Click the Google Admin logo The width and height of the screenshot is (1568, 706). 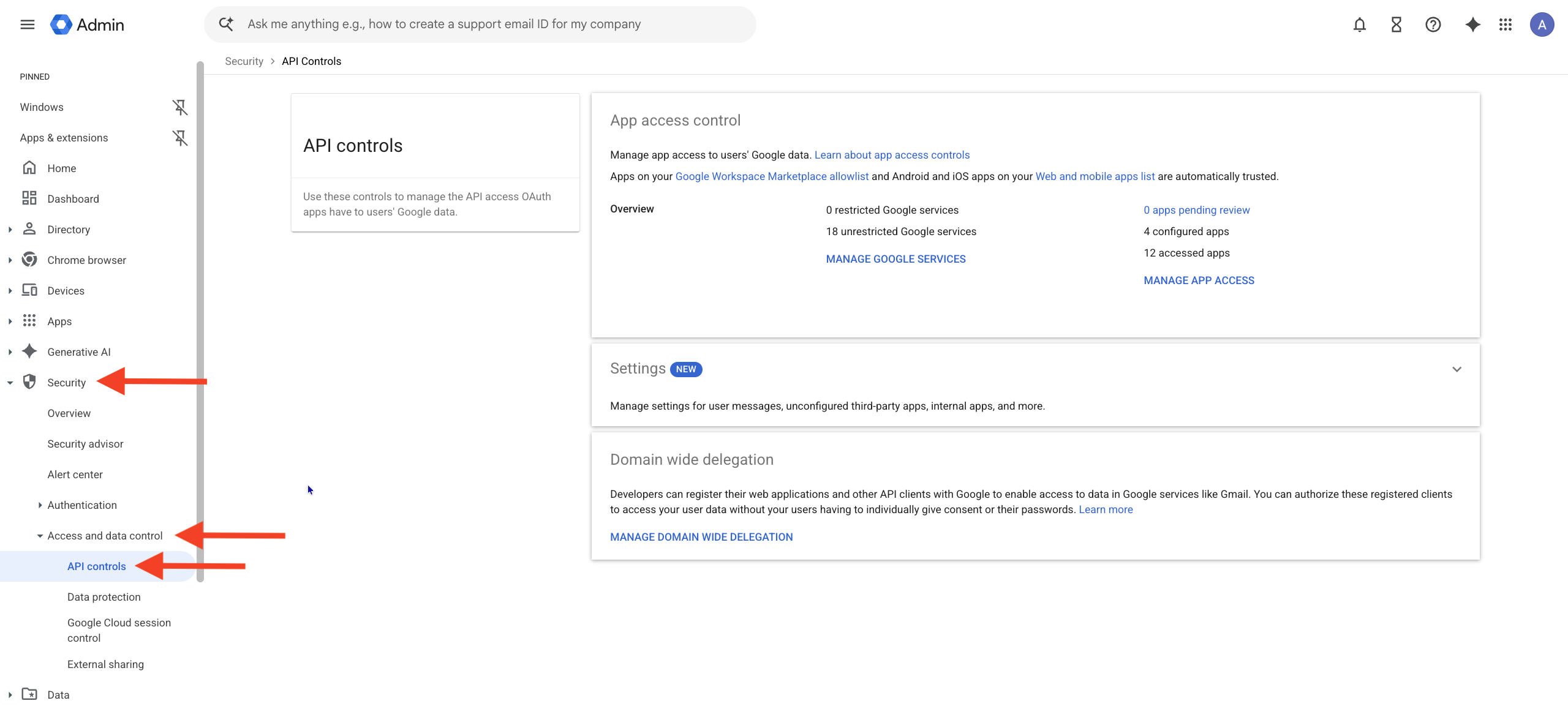(87, 24)
